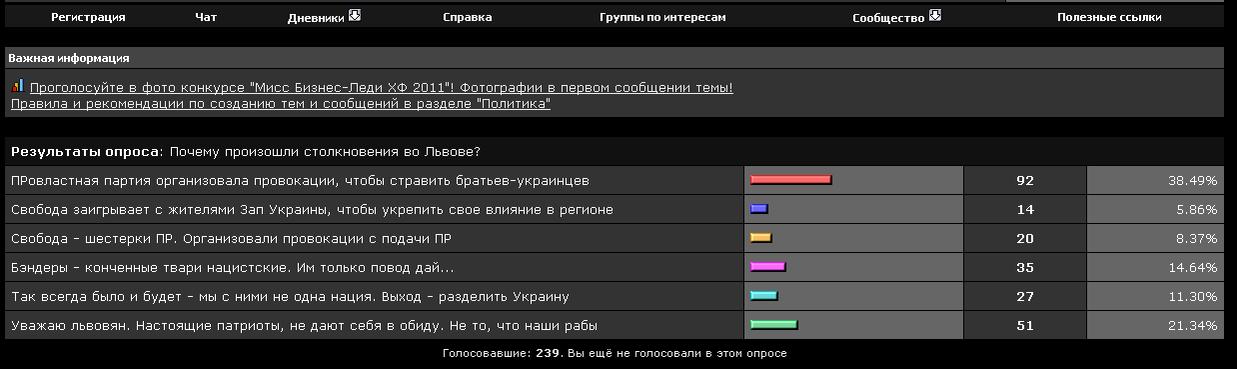Image resolution: width=1237 pixels, height=369 pixels.
Task: Open Группы по интересам
Action: [662, 17]
